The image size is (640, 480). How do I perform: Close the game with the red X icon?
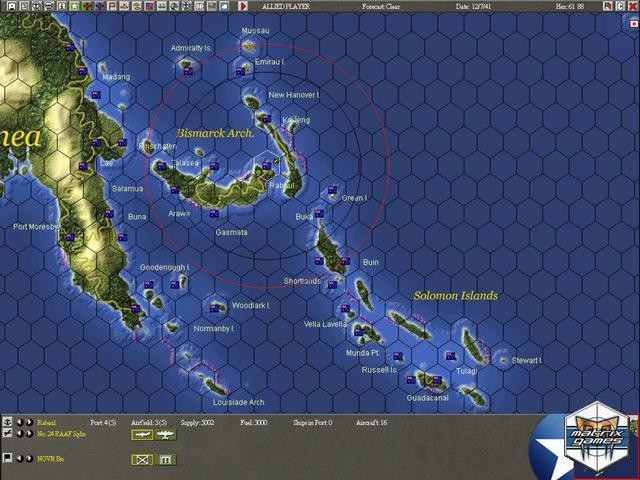pyautogui.click(x=633, y=6)
